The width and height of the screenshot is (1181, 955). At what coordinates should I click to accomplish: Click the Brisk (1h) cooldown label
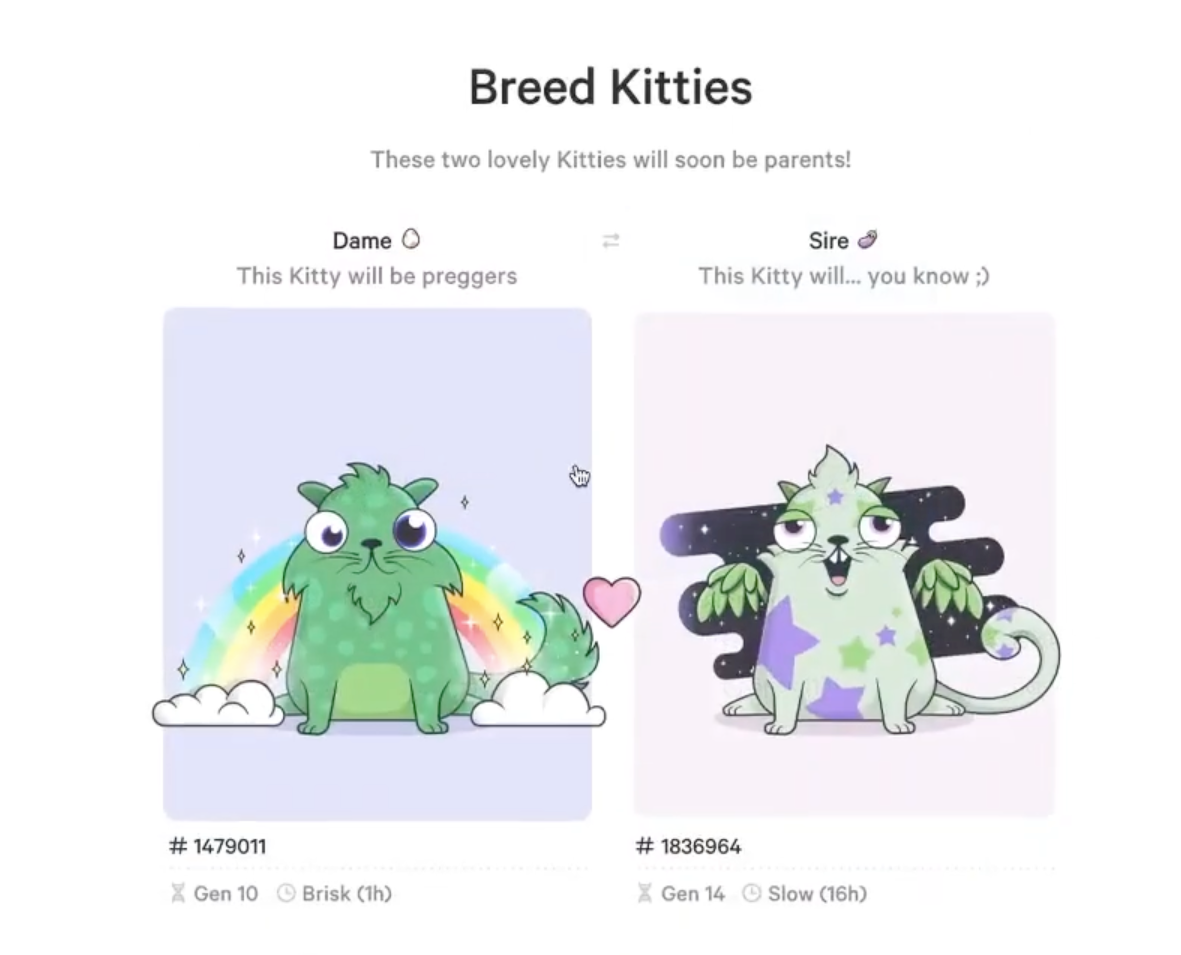click(x=347, y=894)
